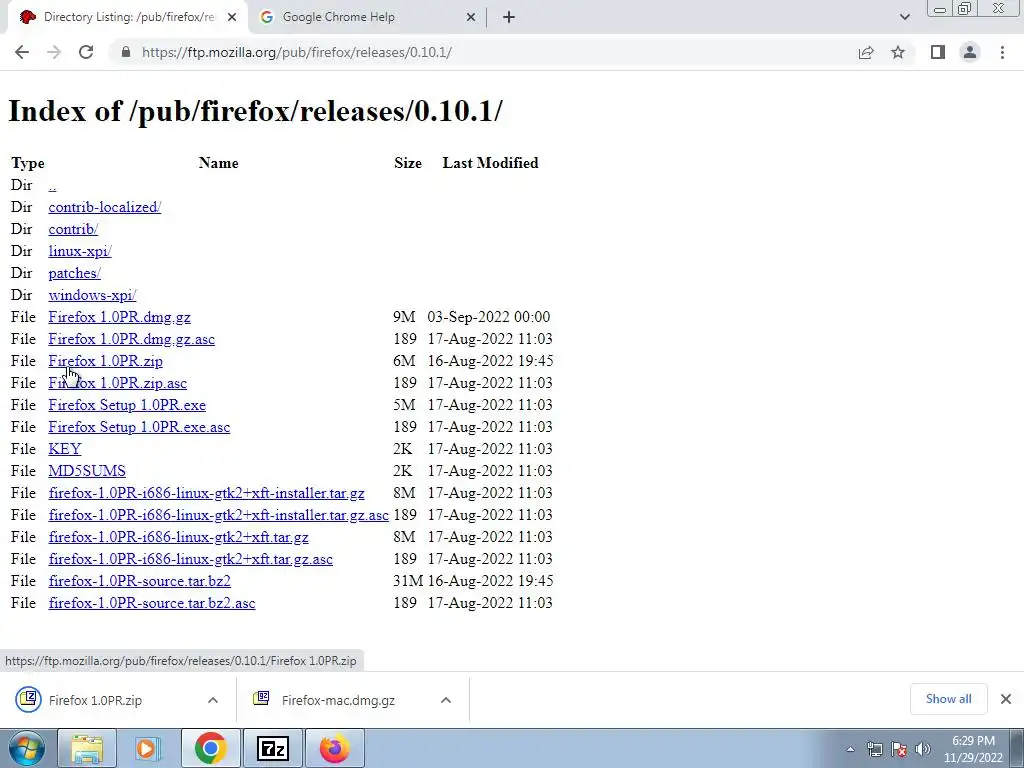Image resolution: width=1024 pixels, height=768 pixels.
Task: Open the Chrome side panel
Action: [938, 52]
